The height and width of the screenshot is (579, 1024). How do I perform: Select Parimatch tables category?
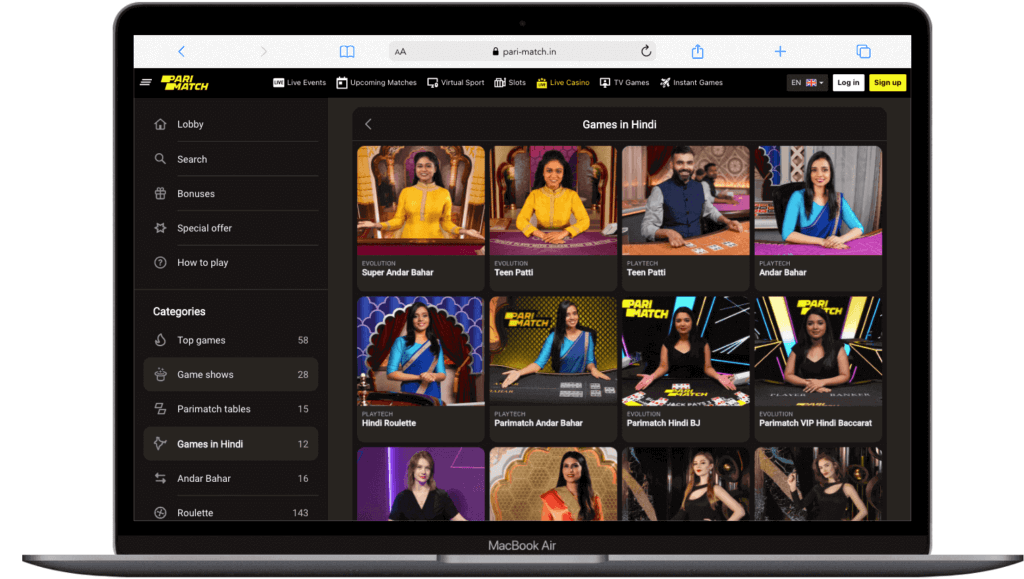pos(231,409)
